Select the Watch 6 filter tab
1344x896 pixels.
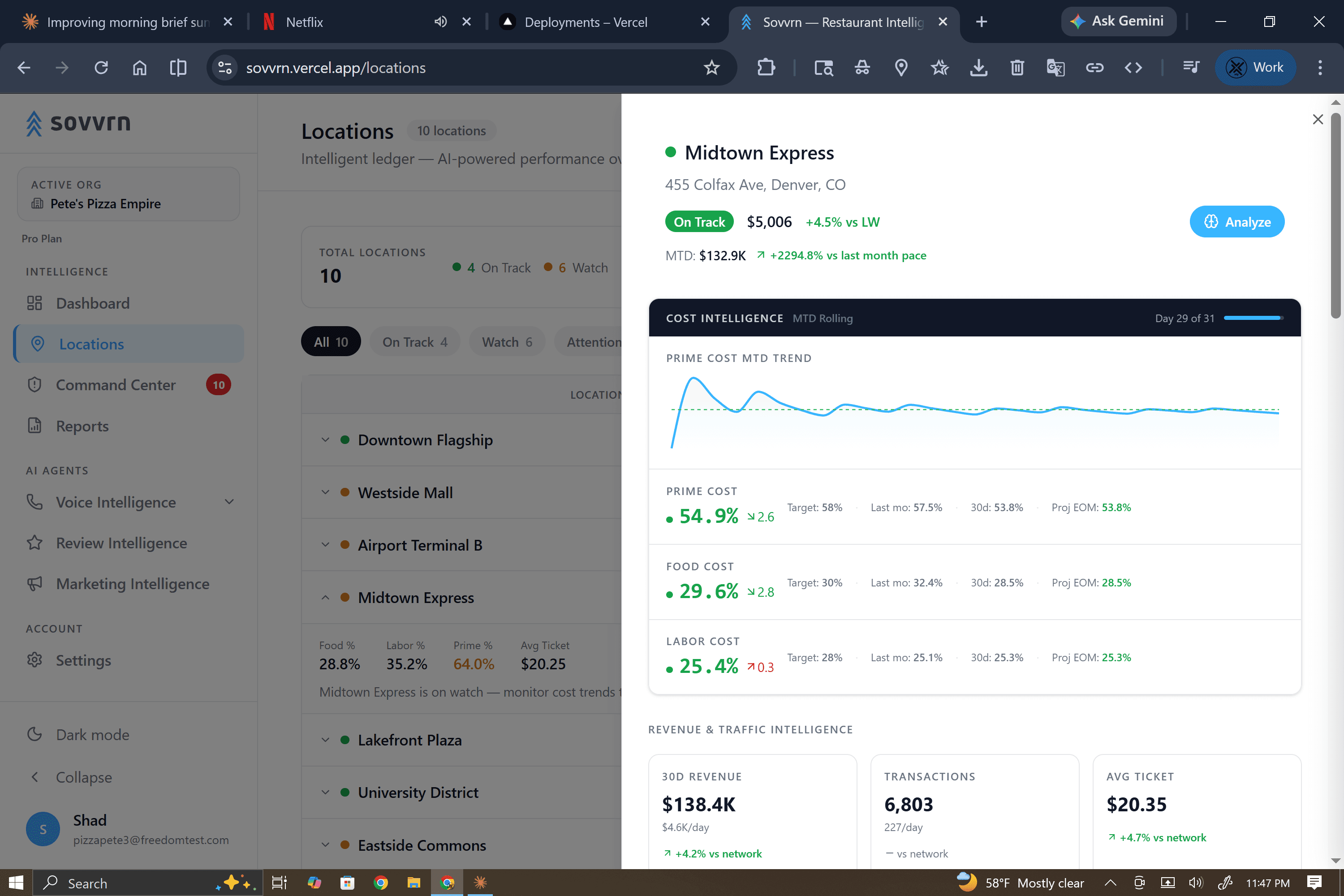tap(506, 341)
